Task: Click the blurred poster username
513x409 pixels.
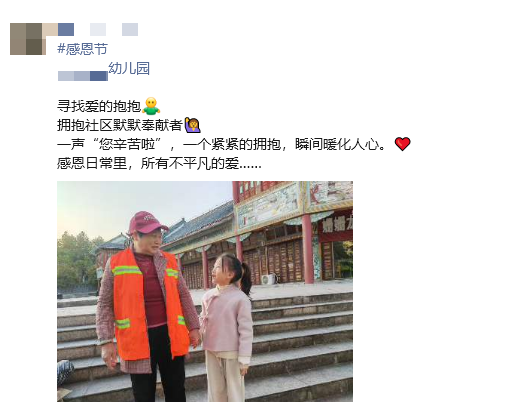Action: point(98,29)
